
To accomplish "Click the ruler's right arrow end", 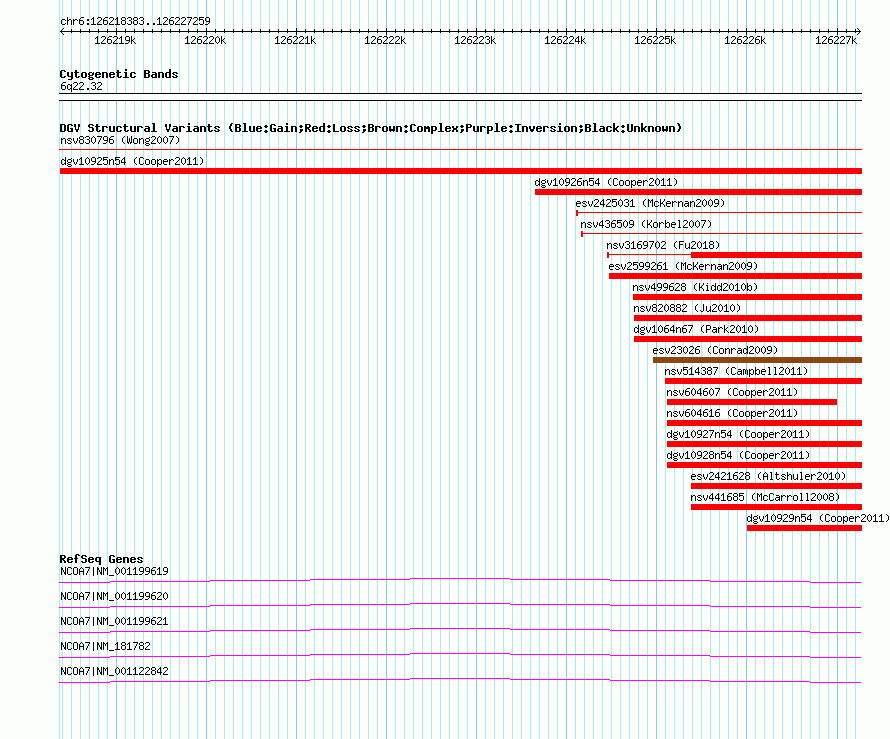I will coord(859,31).
